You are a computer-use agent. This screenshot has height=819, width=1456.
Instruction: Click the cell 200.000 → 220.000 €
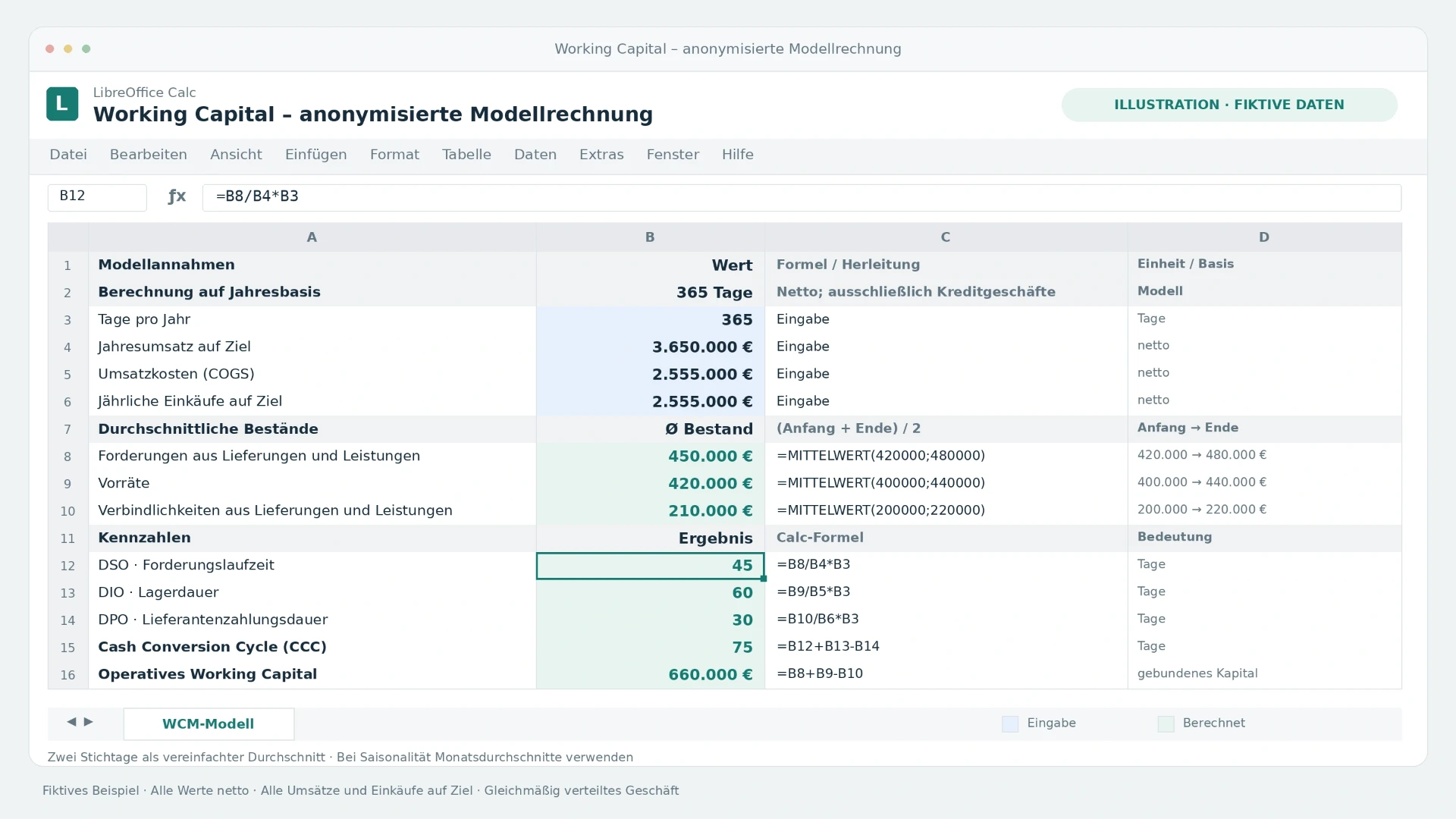click(1264, 511)
